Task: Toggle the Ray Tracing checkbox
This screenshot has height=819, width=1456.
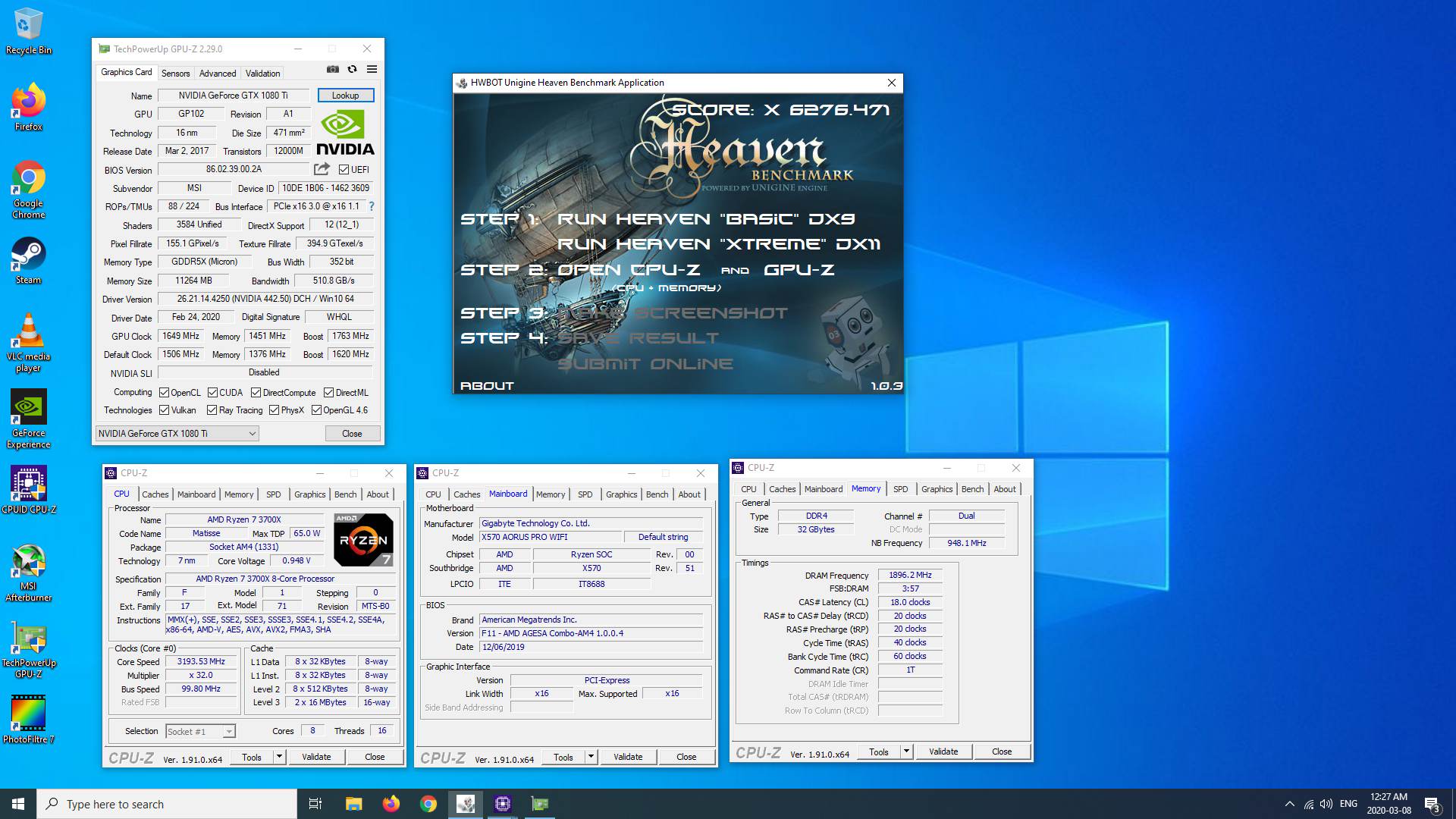Action: [x=212, y=410]
